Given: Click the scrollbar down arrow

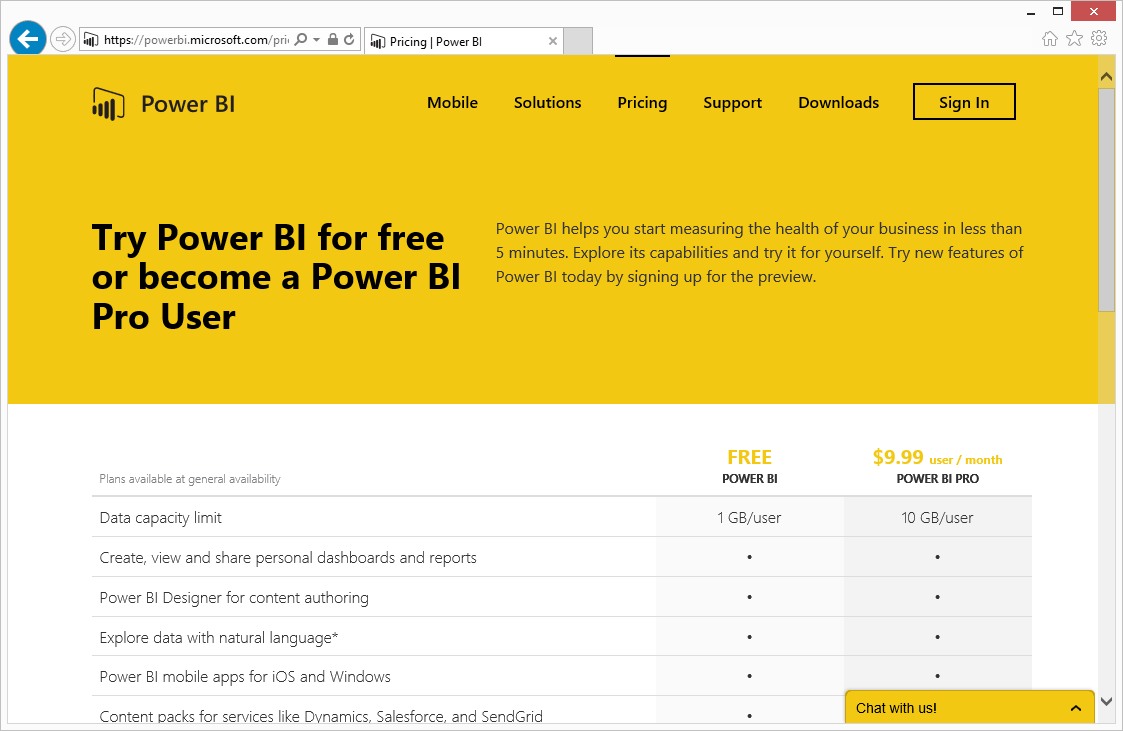Looking at the screenshot, I should (x=1106, y=702).
